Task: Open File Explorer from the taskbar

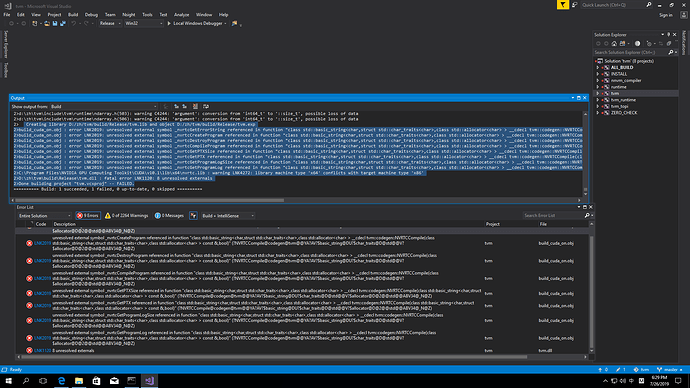Action: 79,381
